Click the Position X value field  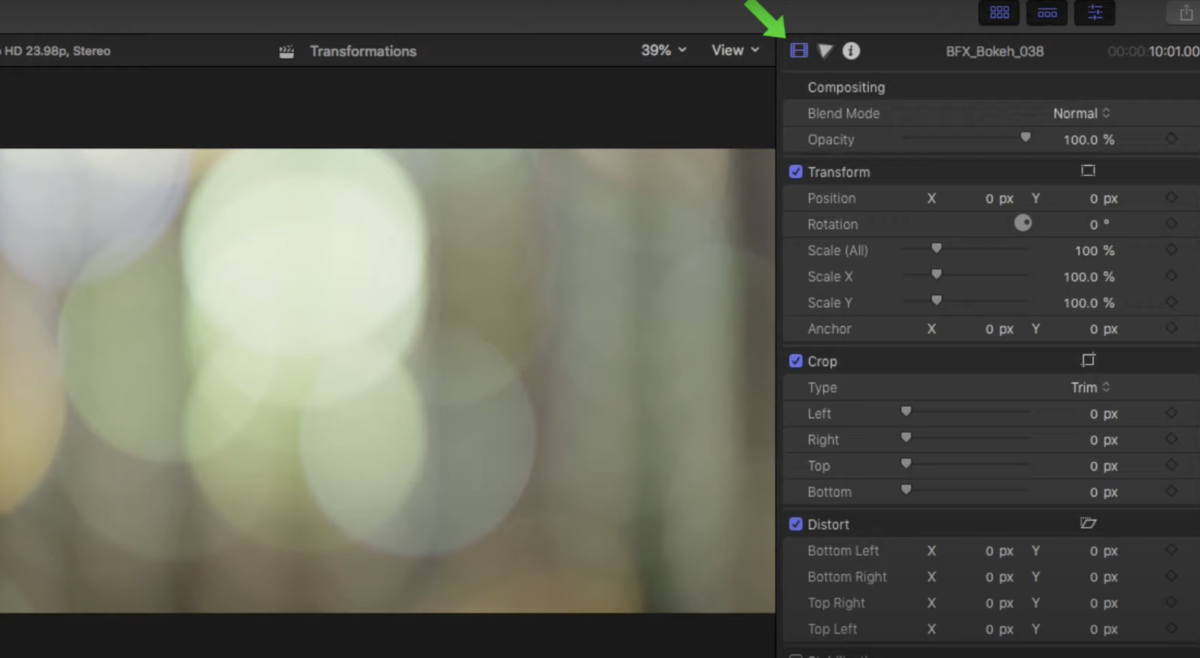pos(999,198)
